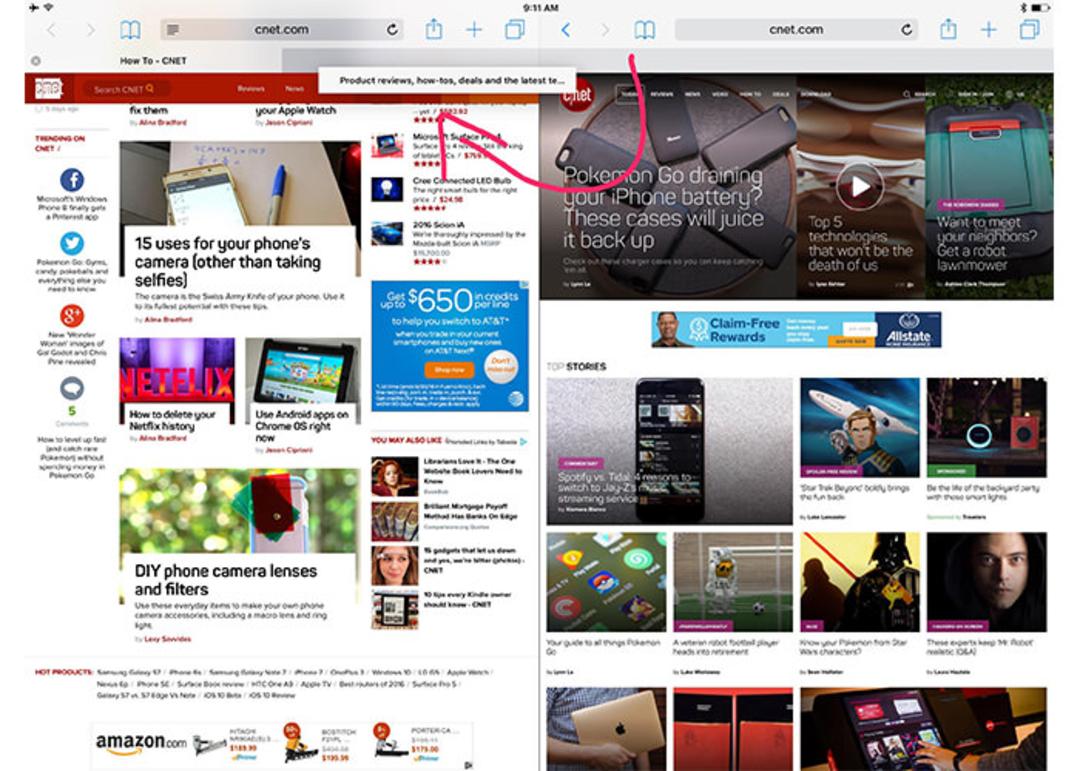The width and height of the screenshot is (1080, 771).
Task: Reload page in right pane address bar
Action: coord(906,30)
